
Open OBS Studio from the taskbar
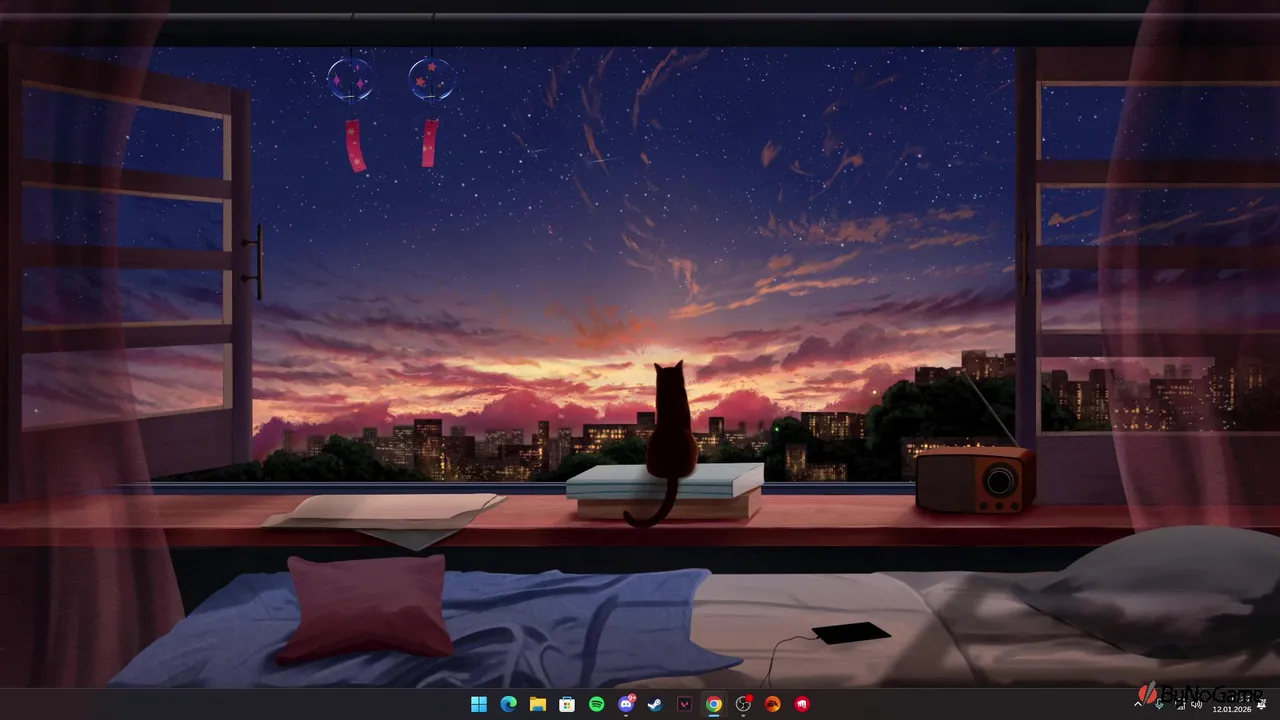point(743,704)
